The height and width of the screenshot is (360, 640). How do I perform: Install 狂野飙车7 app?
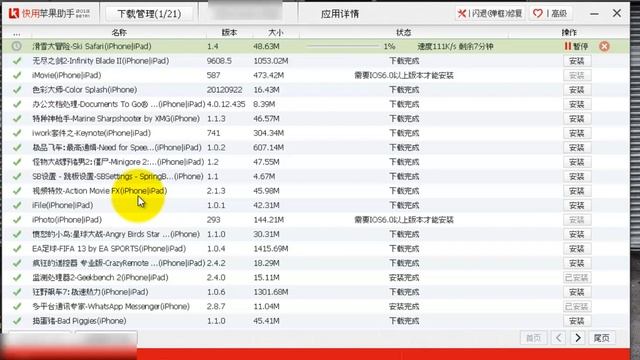click(x=577, y=292)
